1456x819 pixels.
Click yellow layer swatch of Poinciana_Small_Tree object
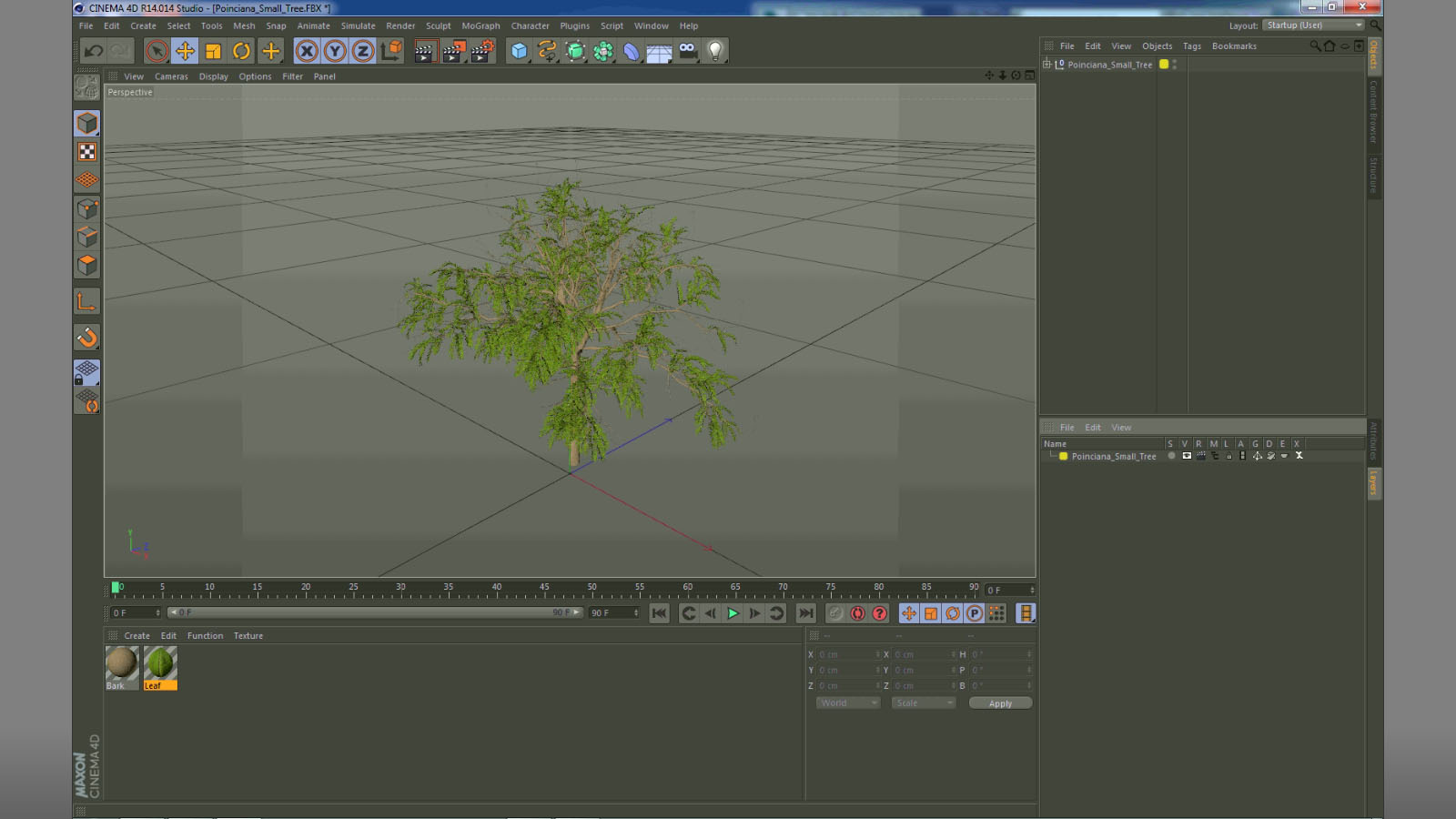point(1163,65)
